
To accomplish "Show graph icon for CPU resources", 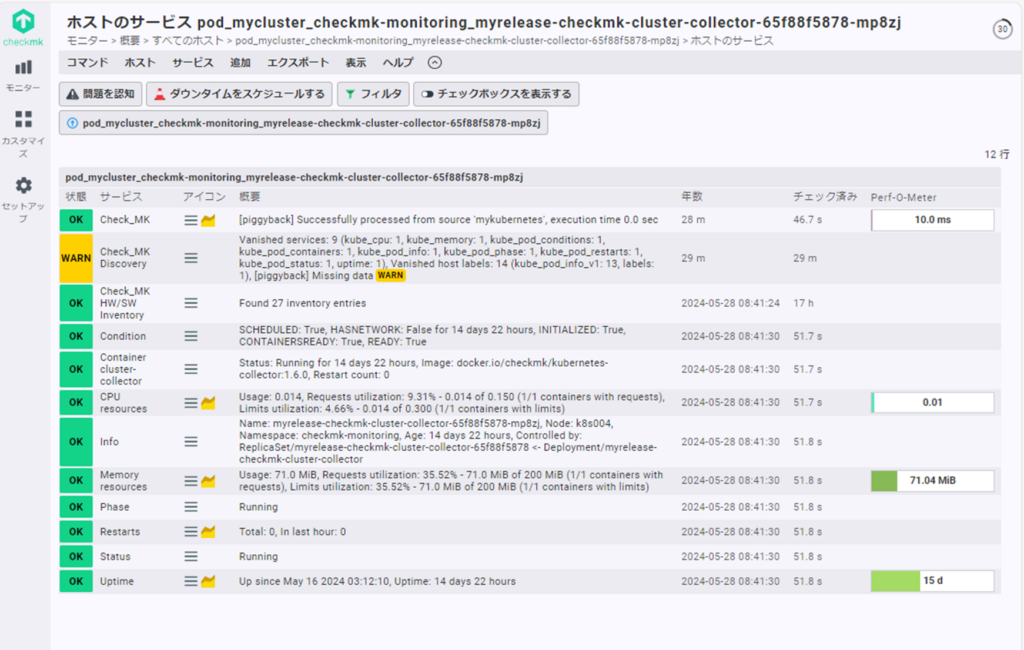I will (x=208, y=403).
